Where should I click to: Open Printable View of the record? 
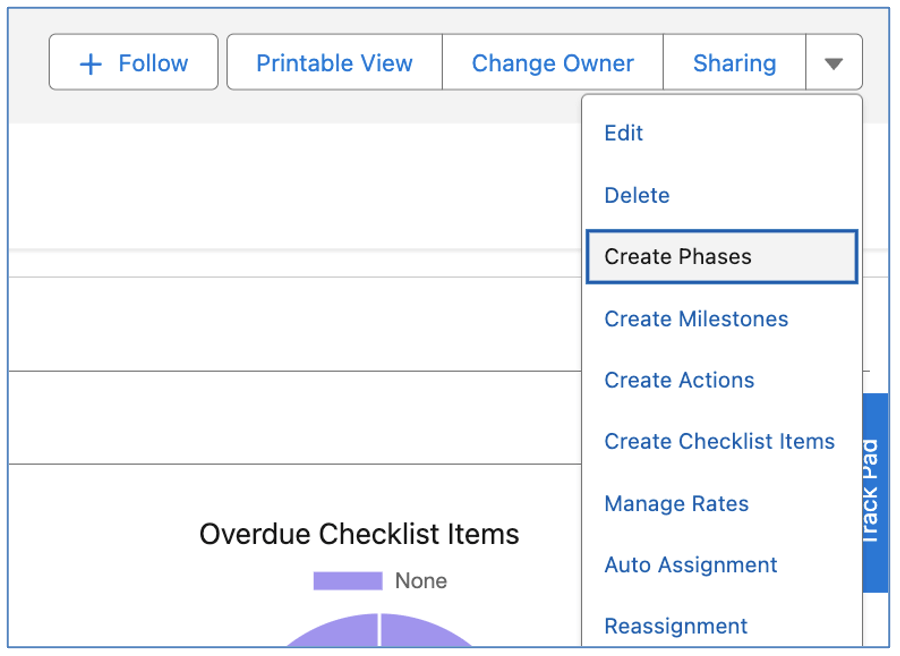[333, 63]
